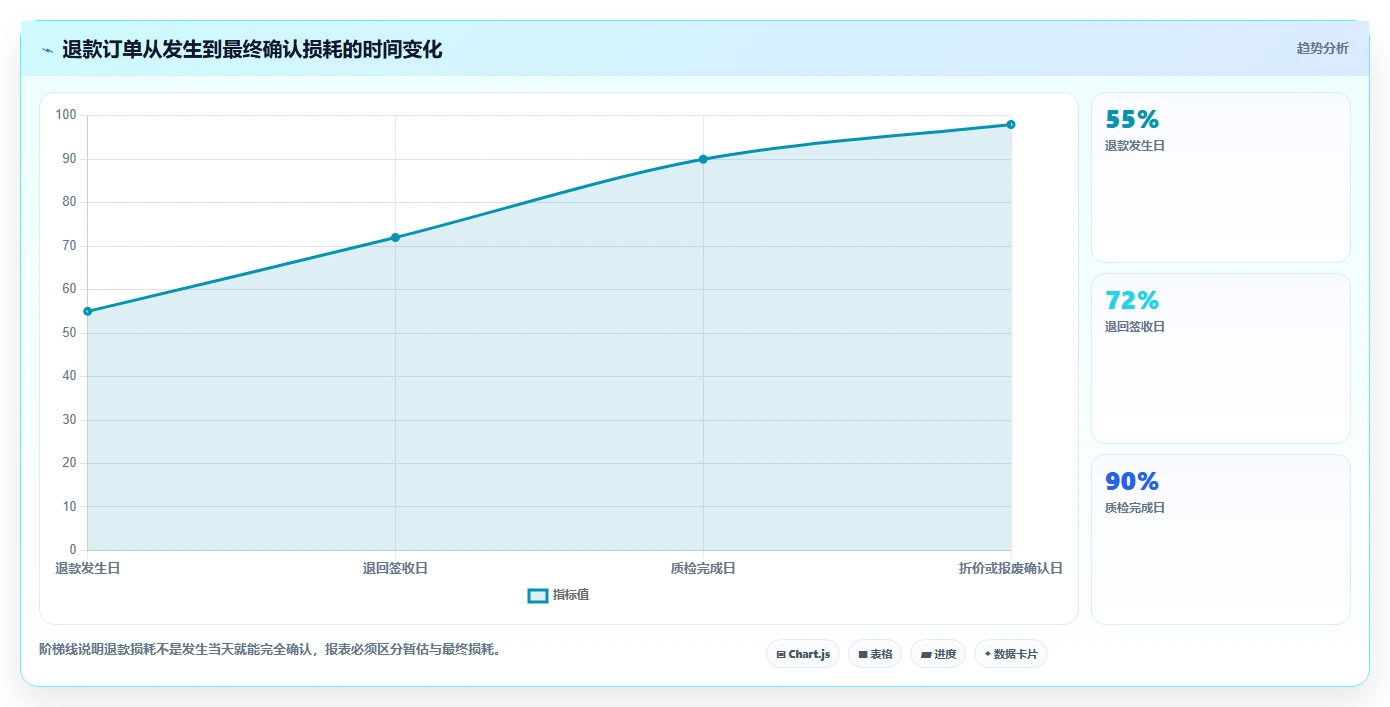1390x707 pixels.
Task: Click the data point at 折价或报废确认日
Action: click(x=1011, y=124)
